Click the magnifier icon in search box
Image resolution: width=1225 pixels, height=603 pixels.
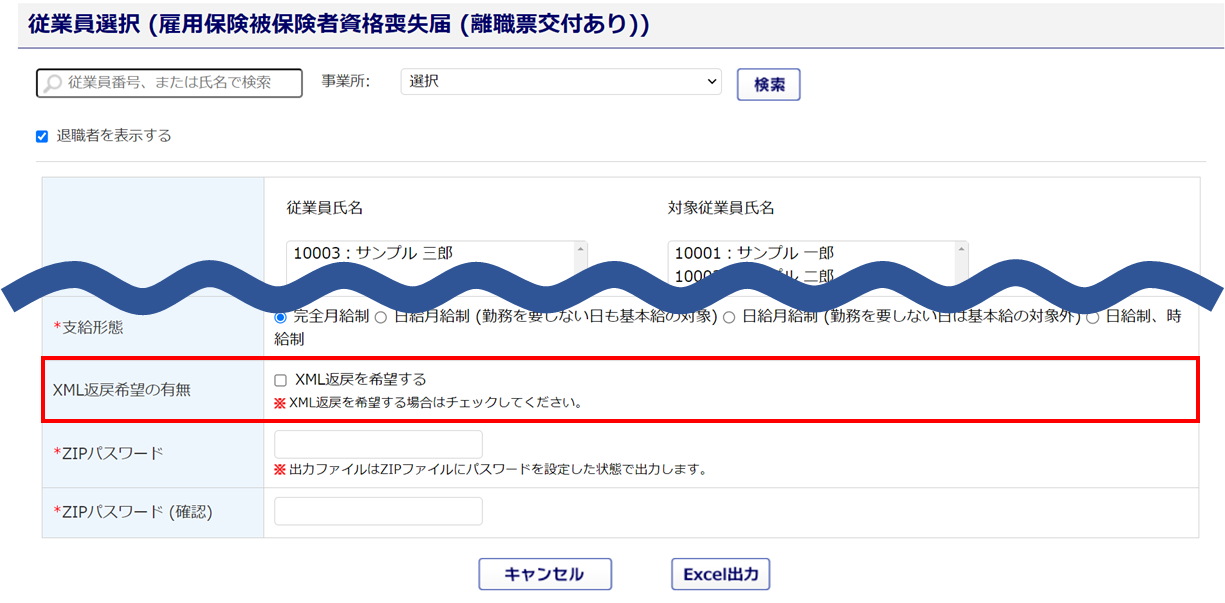[53, 83]
